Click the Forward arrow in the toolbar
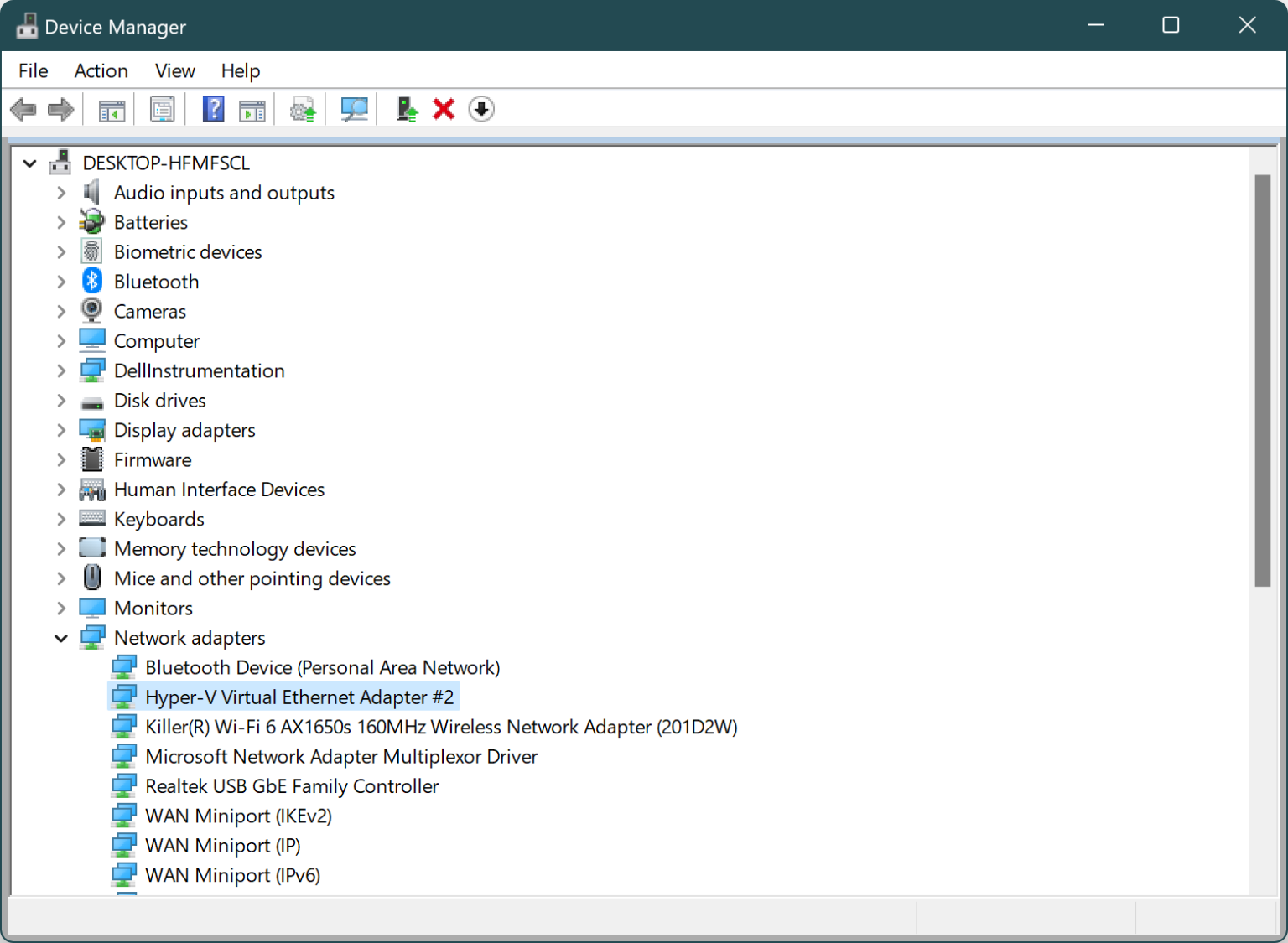The image size is (1288, 943). (61, 109)
